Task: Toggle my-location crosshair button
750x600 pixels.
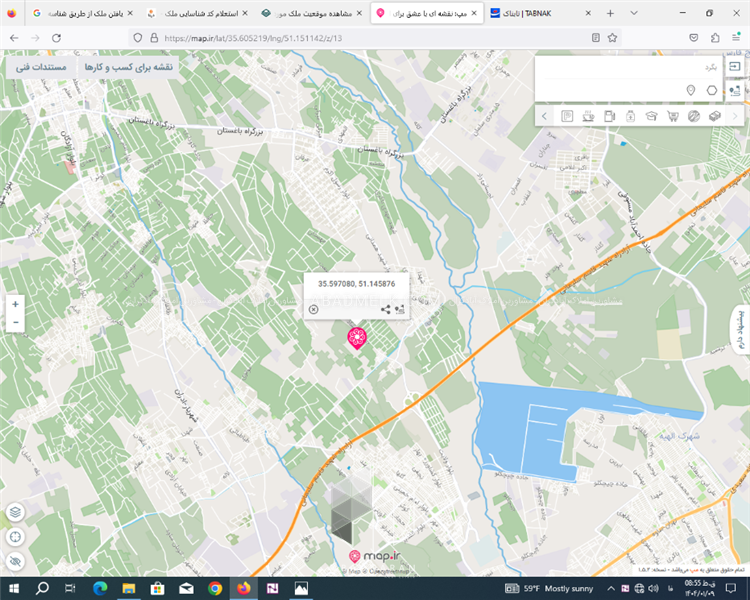Action: 15,537
